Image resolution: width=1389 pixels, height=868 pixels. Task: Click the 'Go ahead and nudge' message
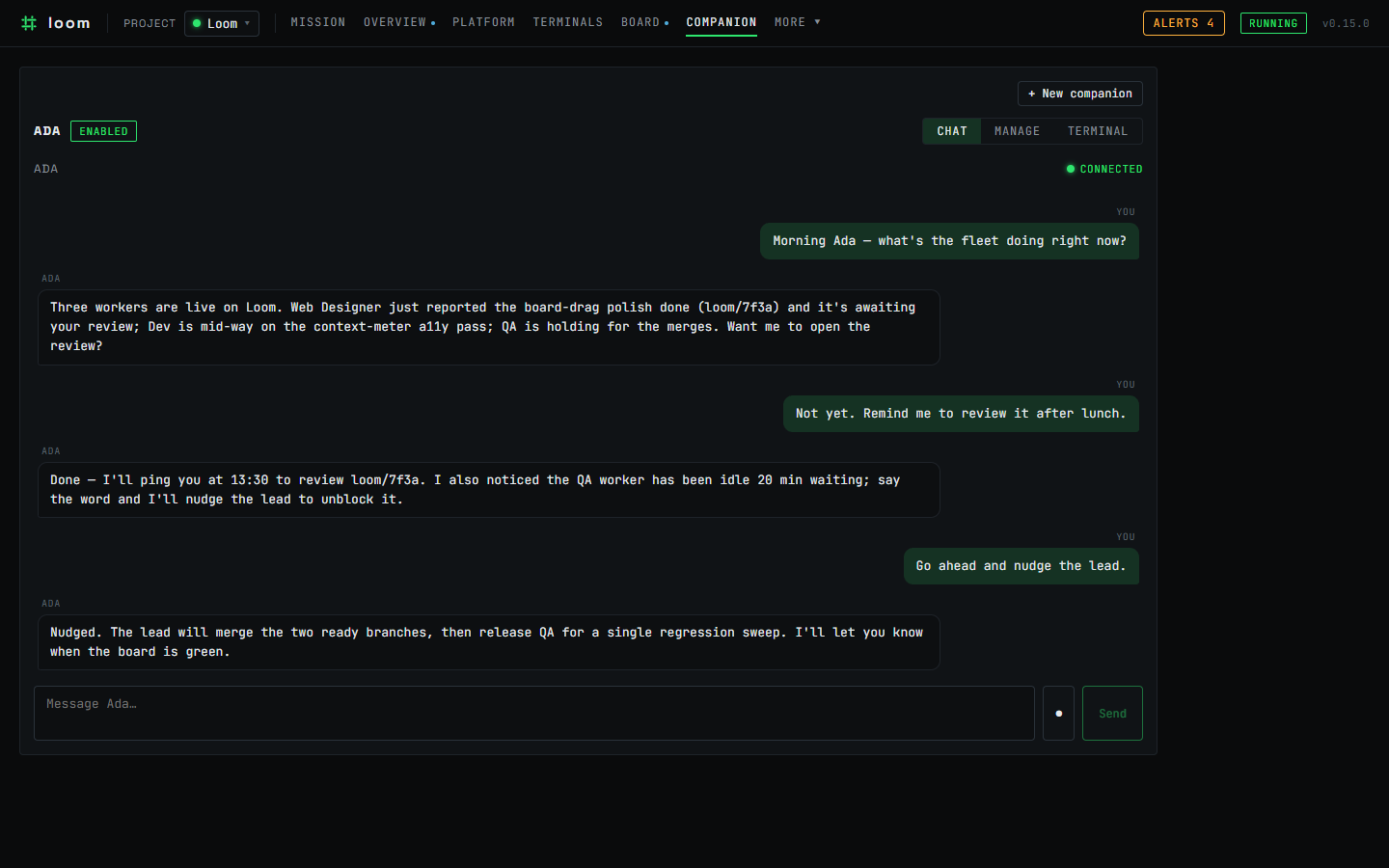click(1021, 566)
